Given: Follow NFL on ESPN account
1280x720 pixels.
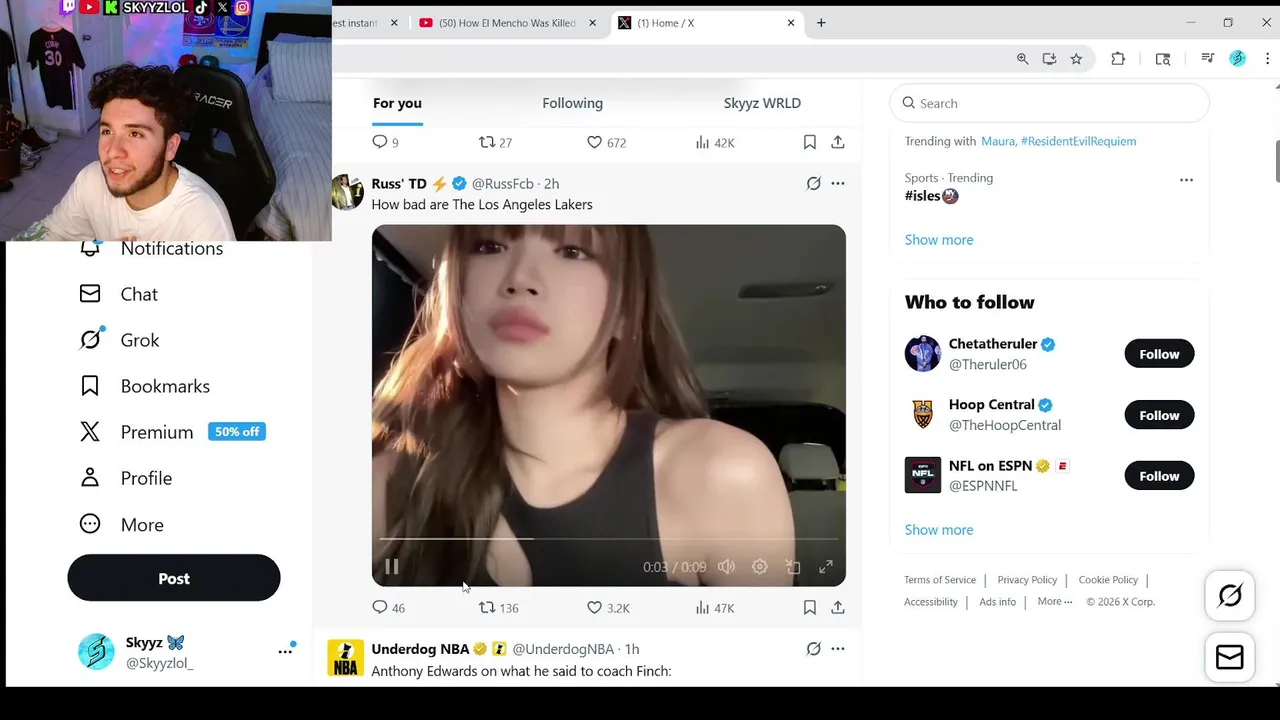Looking at the screenshot, I should pyautogui.click(x=1159, y=476).
